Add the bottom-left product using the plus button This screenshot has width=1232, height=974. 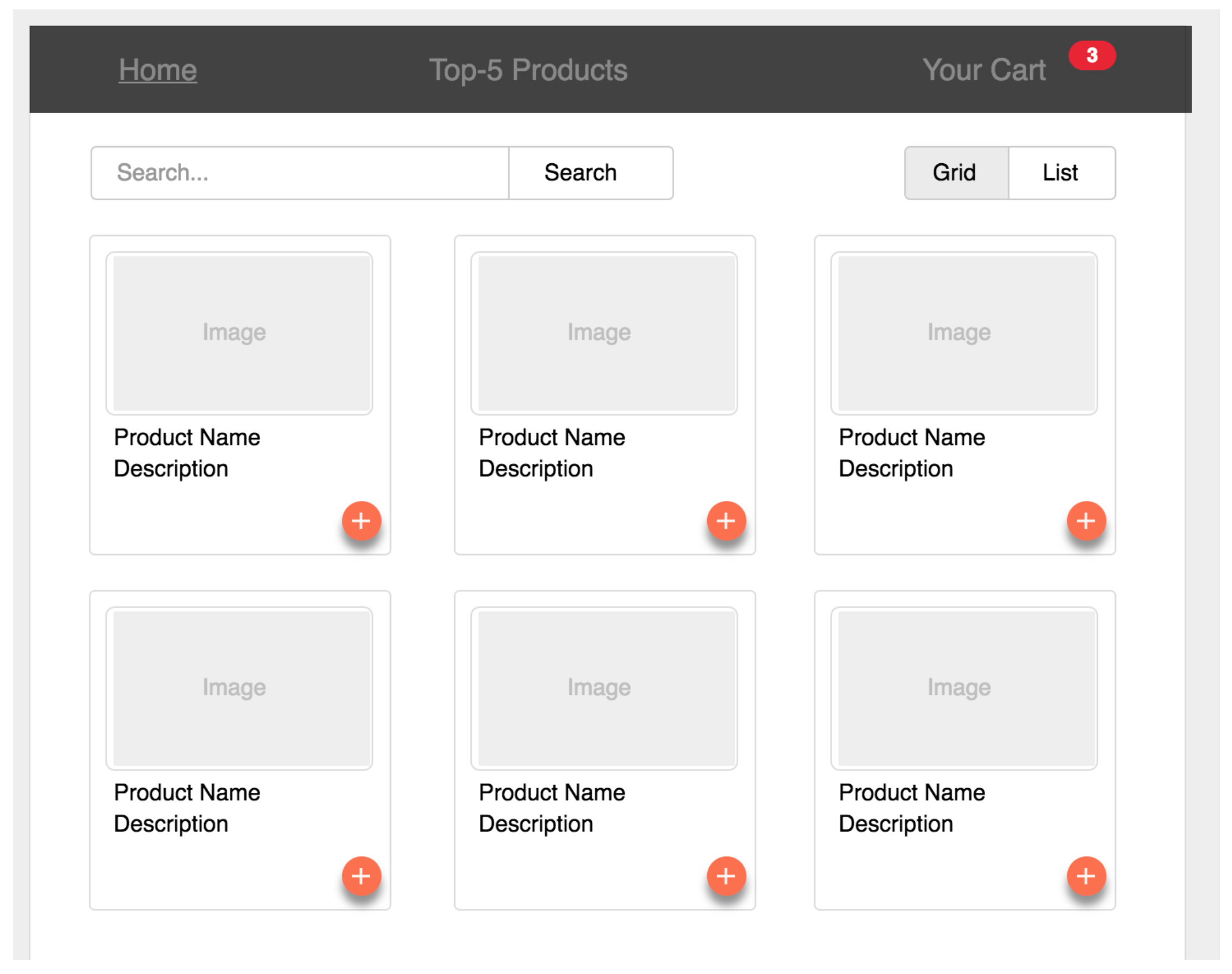pyautogui.click(x=361, y=875)
